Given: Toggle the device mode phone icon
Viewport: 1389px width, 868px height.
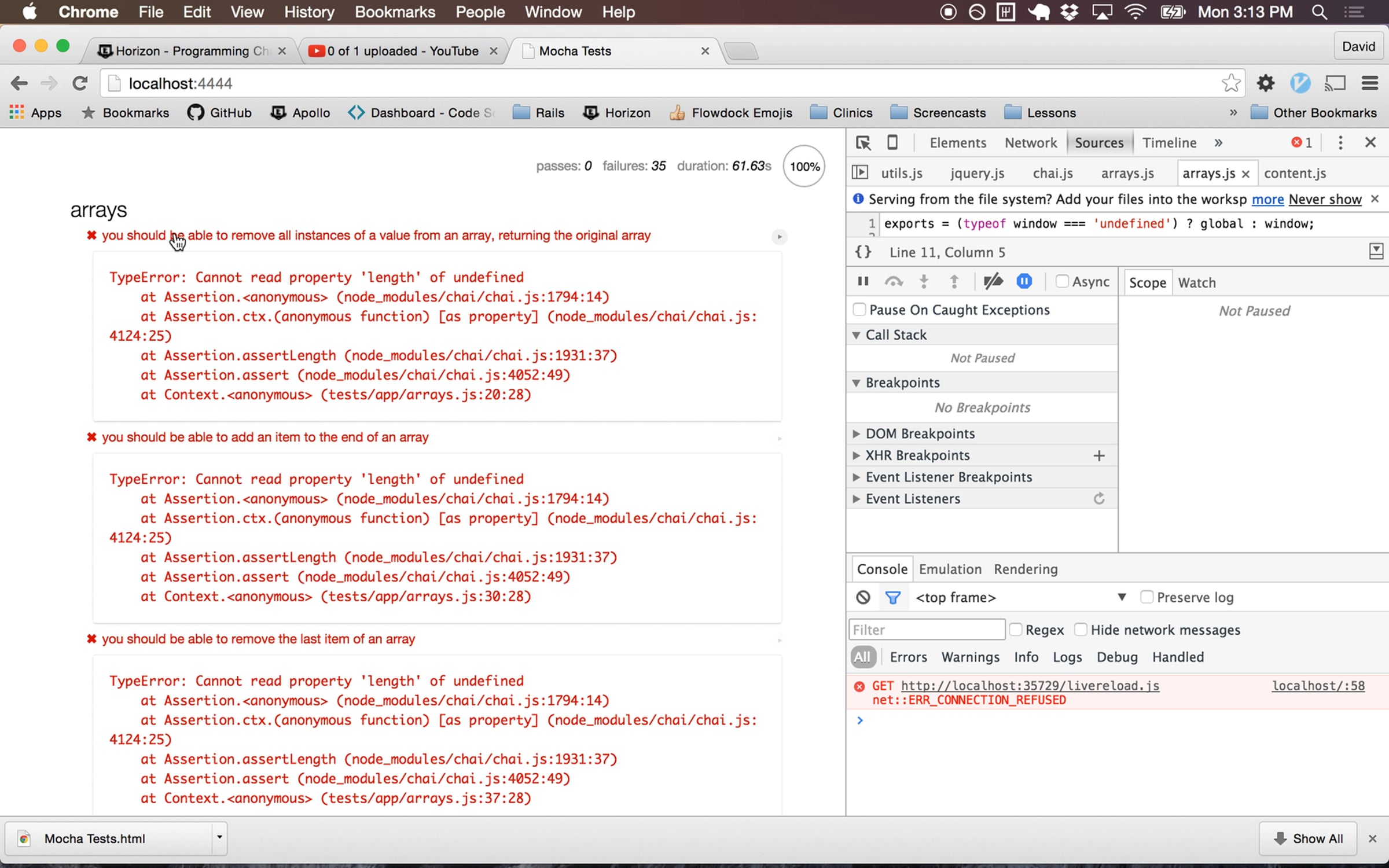Looking at the screenshot, I should tap(892, 142).
